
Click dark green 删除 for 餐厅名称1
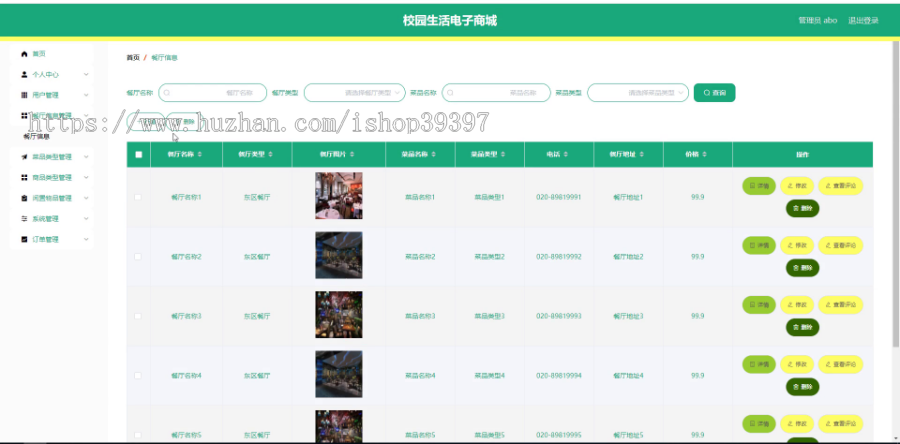click(802, 208)
